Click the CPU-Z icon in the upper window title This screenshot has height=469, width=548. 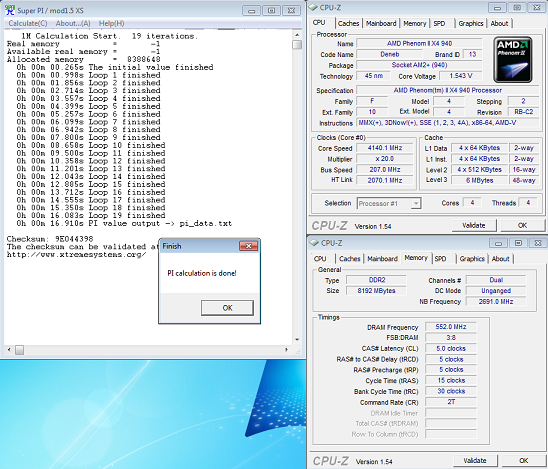coord(313,7)
